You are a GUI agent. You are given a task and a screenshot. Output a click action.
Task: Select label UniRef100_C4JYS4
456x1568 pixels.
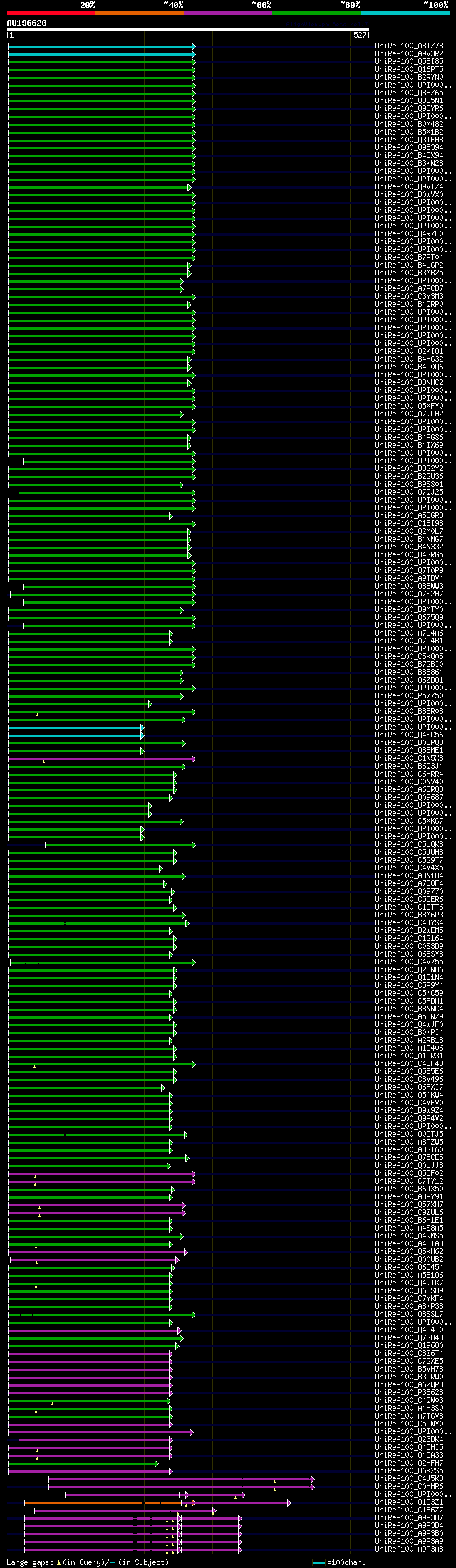(409, 922)
